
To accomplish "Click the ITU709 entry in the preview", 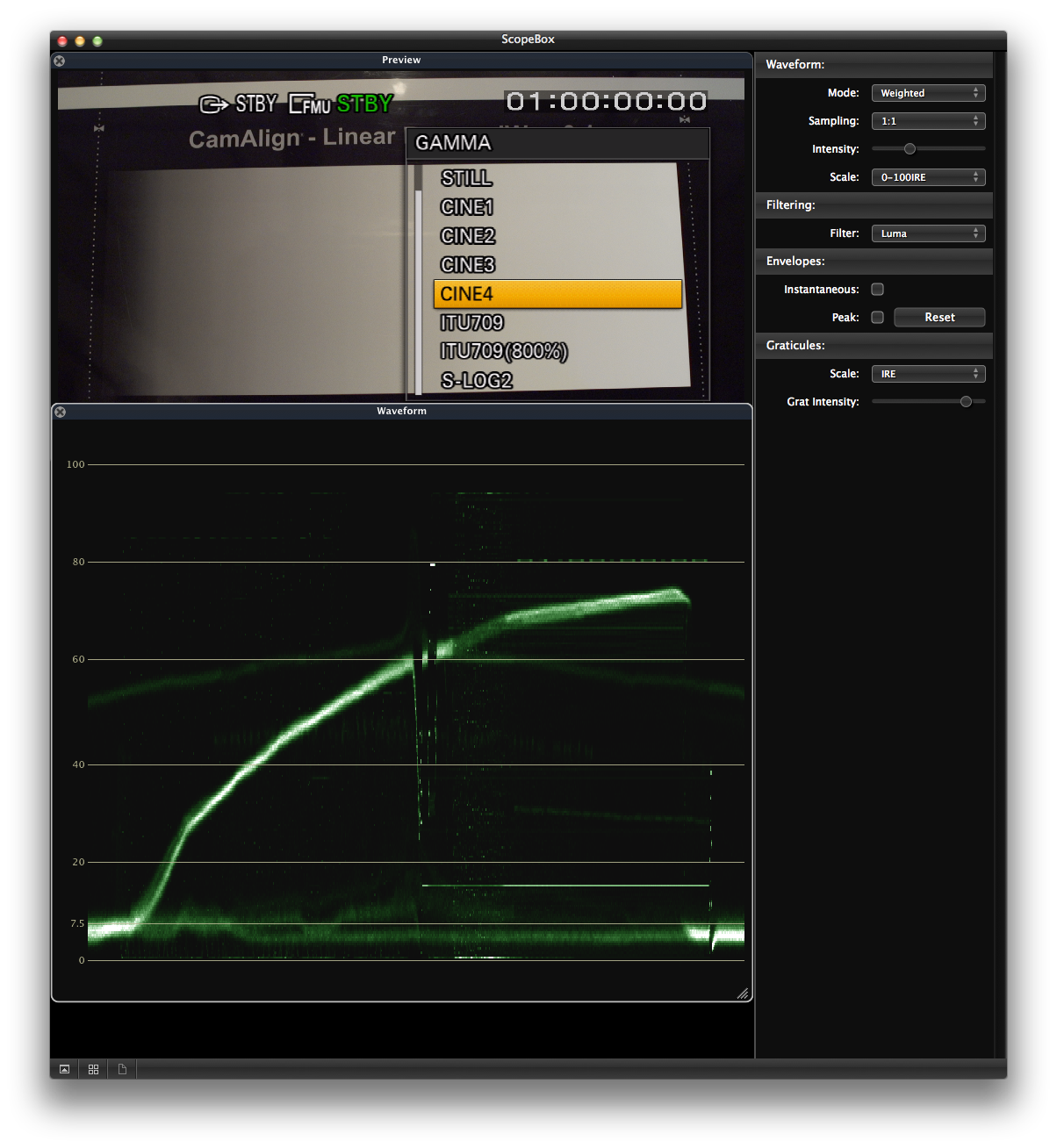I will pos(471,323).
